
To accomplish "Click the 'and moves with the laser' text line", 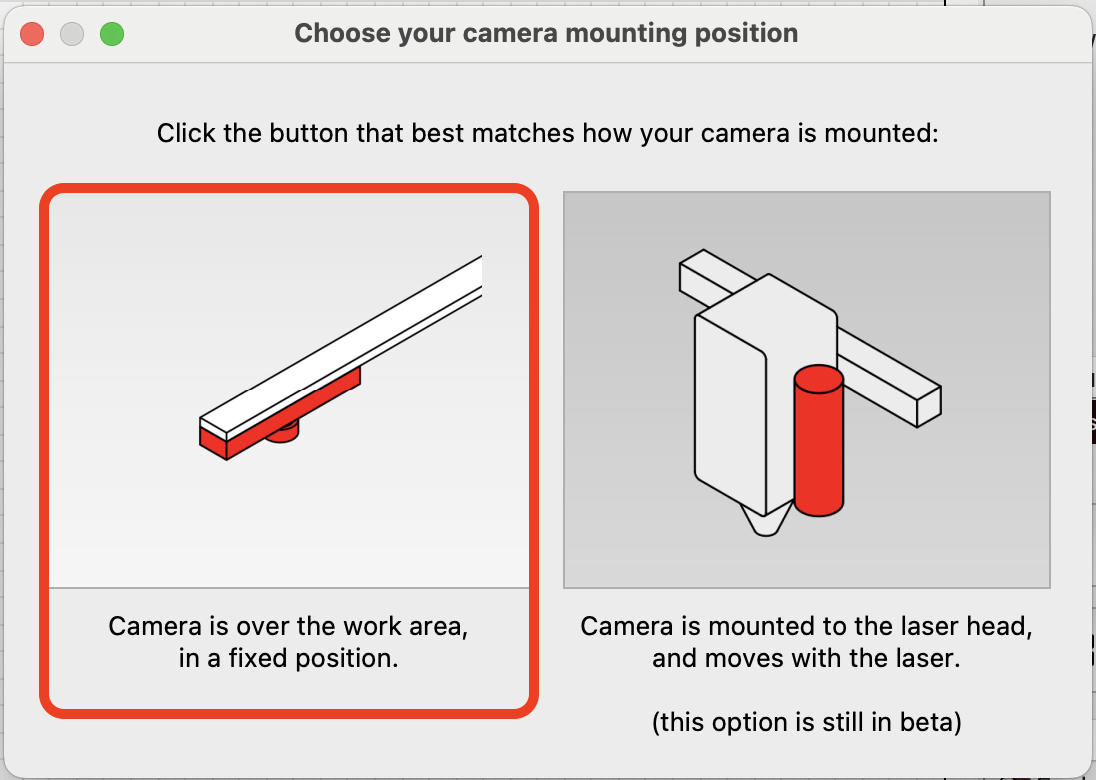I will [x=806, y=658].
